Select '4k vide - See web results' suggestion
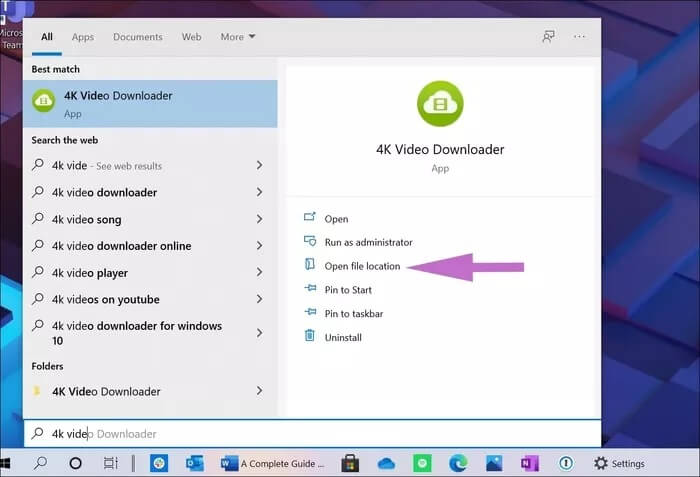Image resolution: width=700 pixels, height=477 pixels. click(150, 165)
